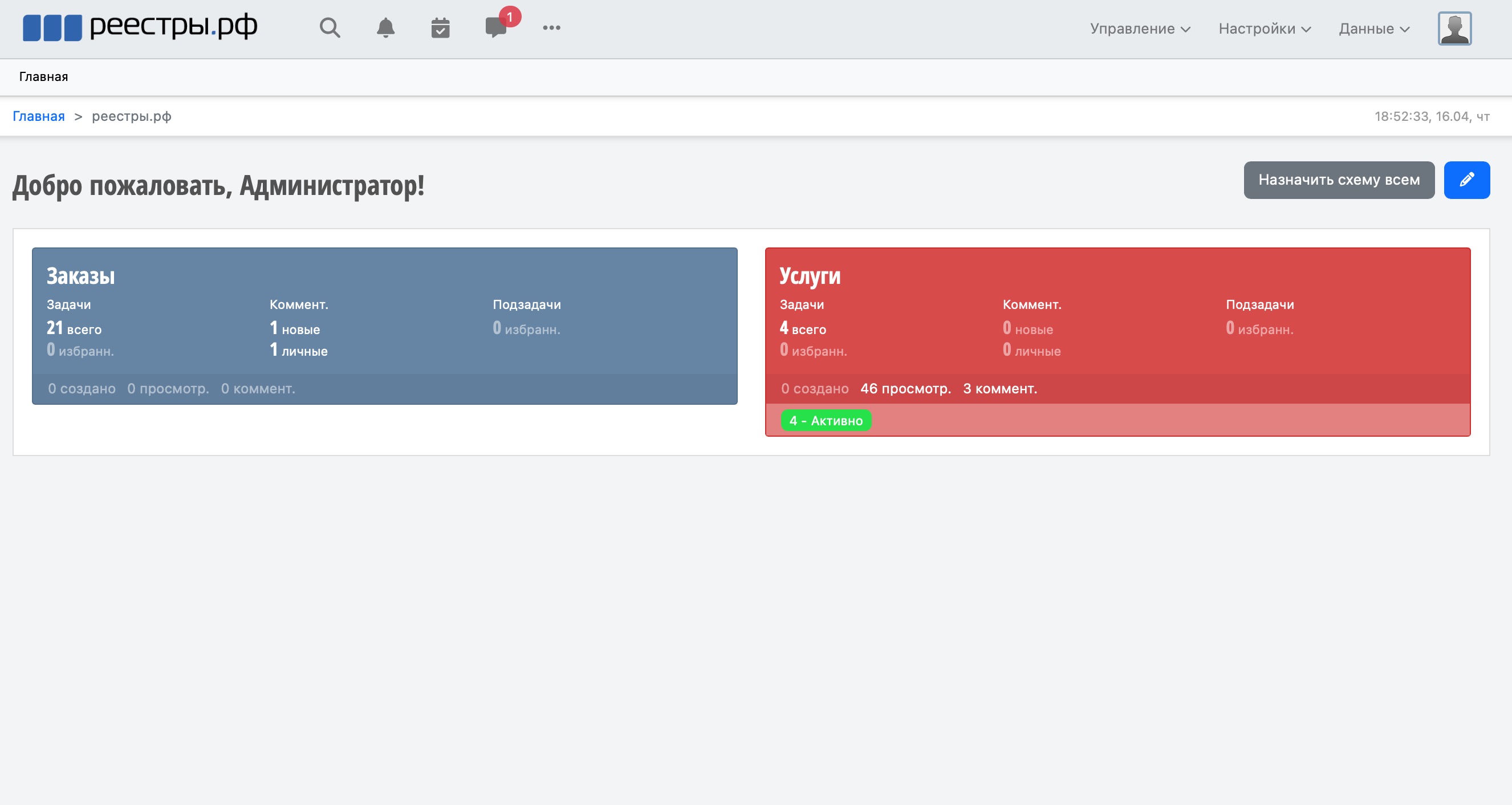Open the Заказы card title
Screen dimensions: 1512x805
point(81,276)
